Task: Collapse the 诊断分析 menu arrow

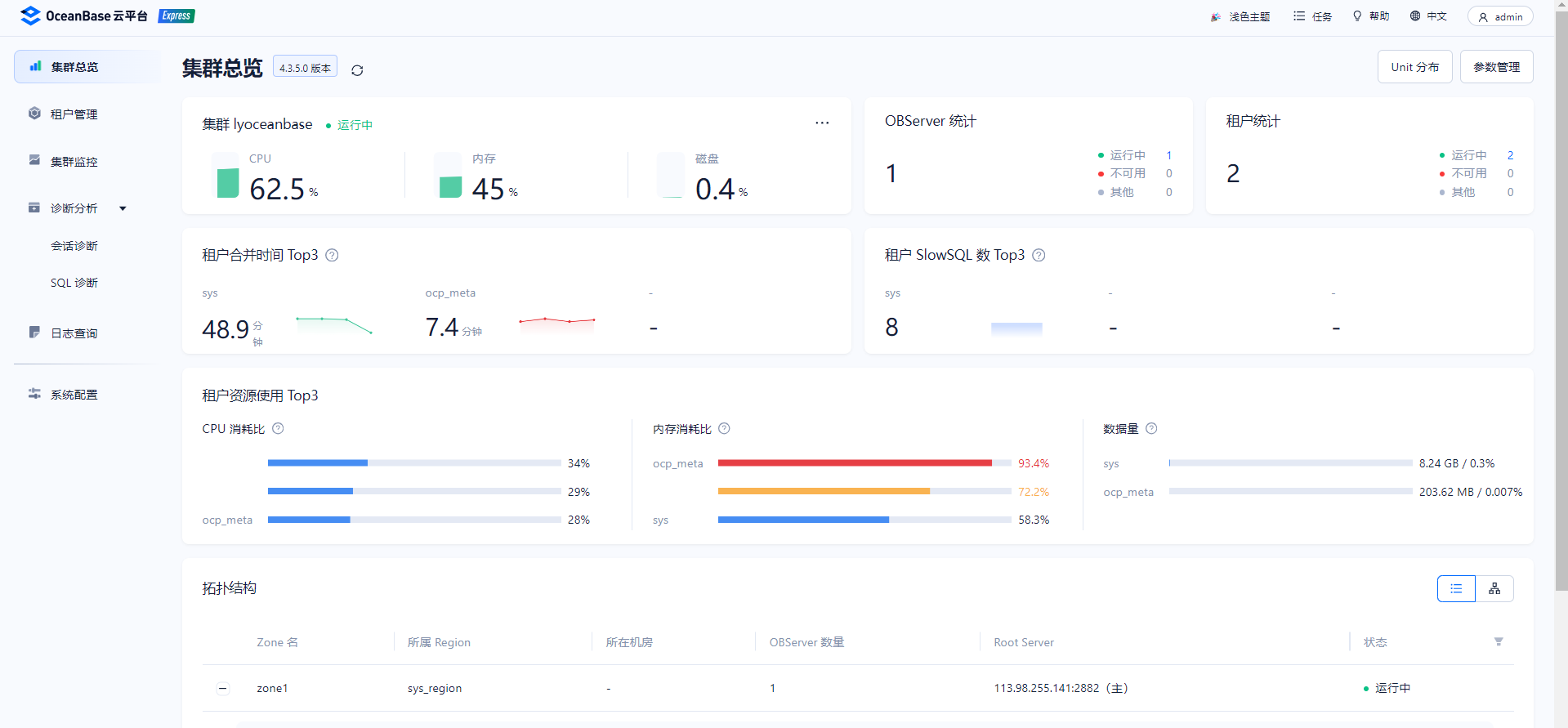Action: pos(123,208)
